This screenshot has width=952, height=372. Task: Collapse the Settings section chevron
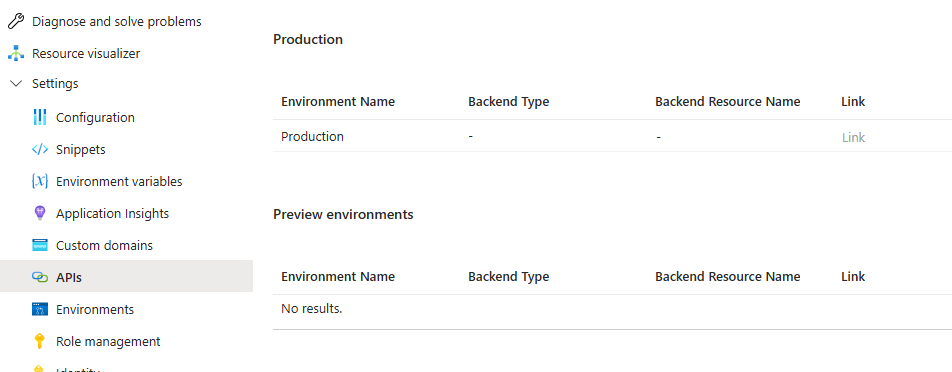click(16, 84)
